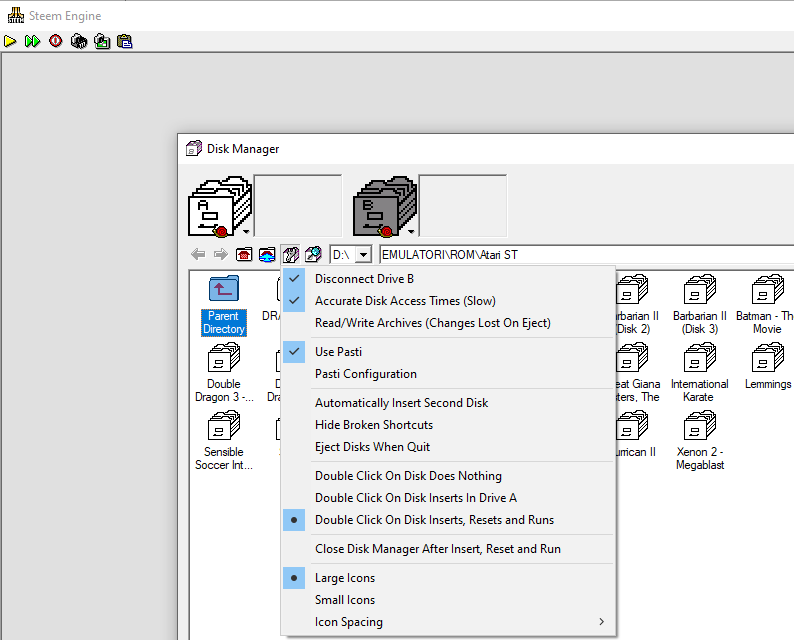Enable Eject Disks When Quit
Viewport: 794px width, 640px height.
pyautogui.click(x=448, y=447)
